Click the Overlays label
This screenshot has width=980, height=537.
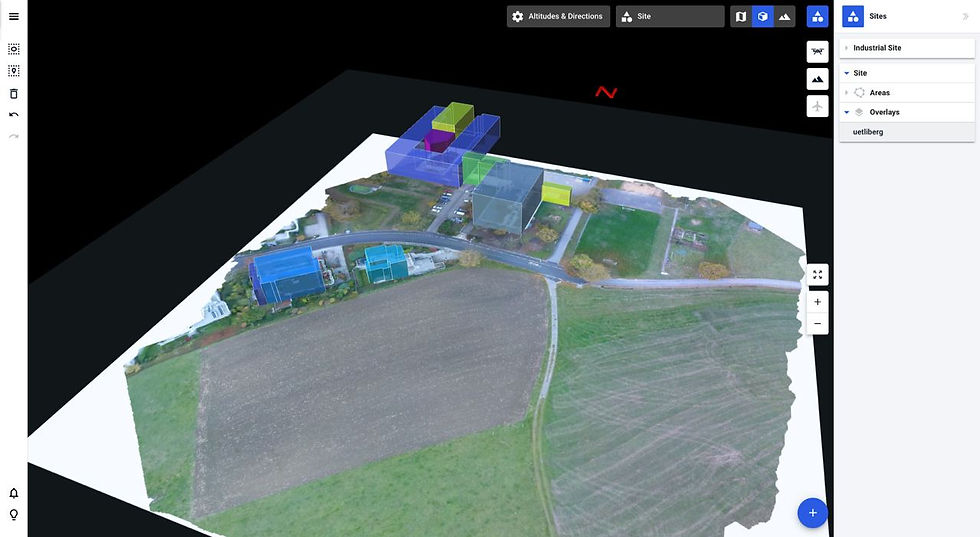[884, 113]
